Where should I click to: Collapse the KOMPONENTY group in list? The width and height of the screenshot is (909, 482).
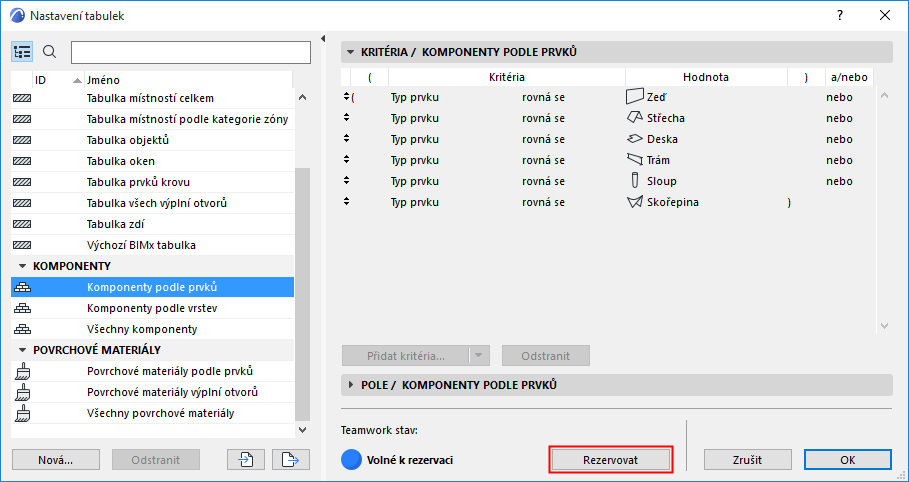pyautogui.click(x=22, y=267)
